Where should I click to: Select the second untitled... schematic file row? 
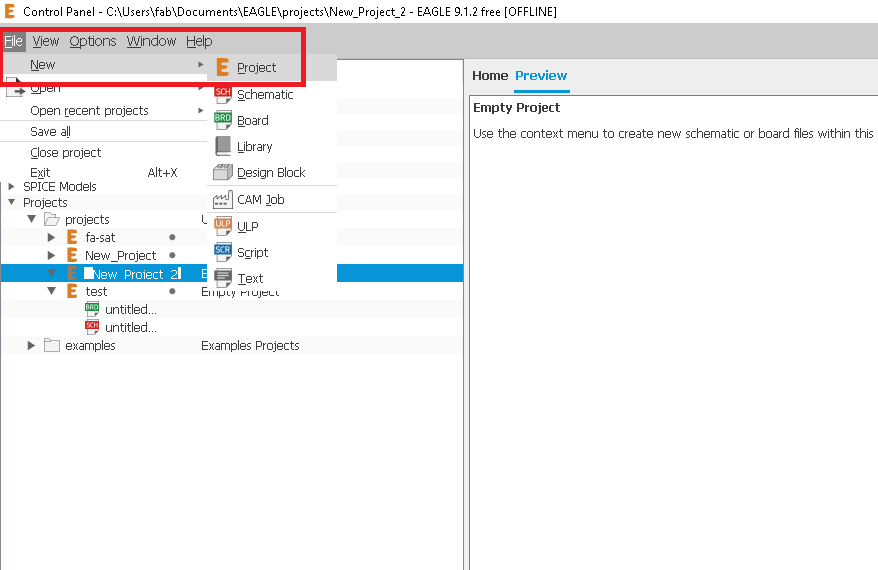point(130,327)
